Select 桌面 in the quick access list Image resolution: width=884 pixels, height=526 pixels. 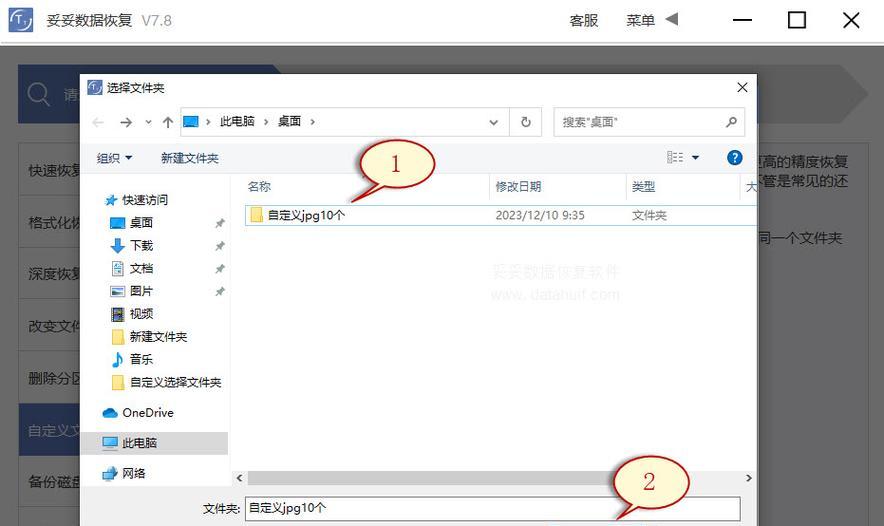(x=141, y=223)
